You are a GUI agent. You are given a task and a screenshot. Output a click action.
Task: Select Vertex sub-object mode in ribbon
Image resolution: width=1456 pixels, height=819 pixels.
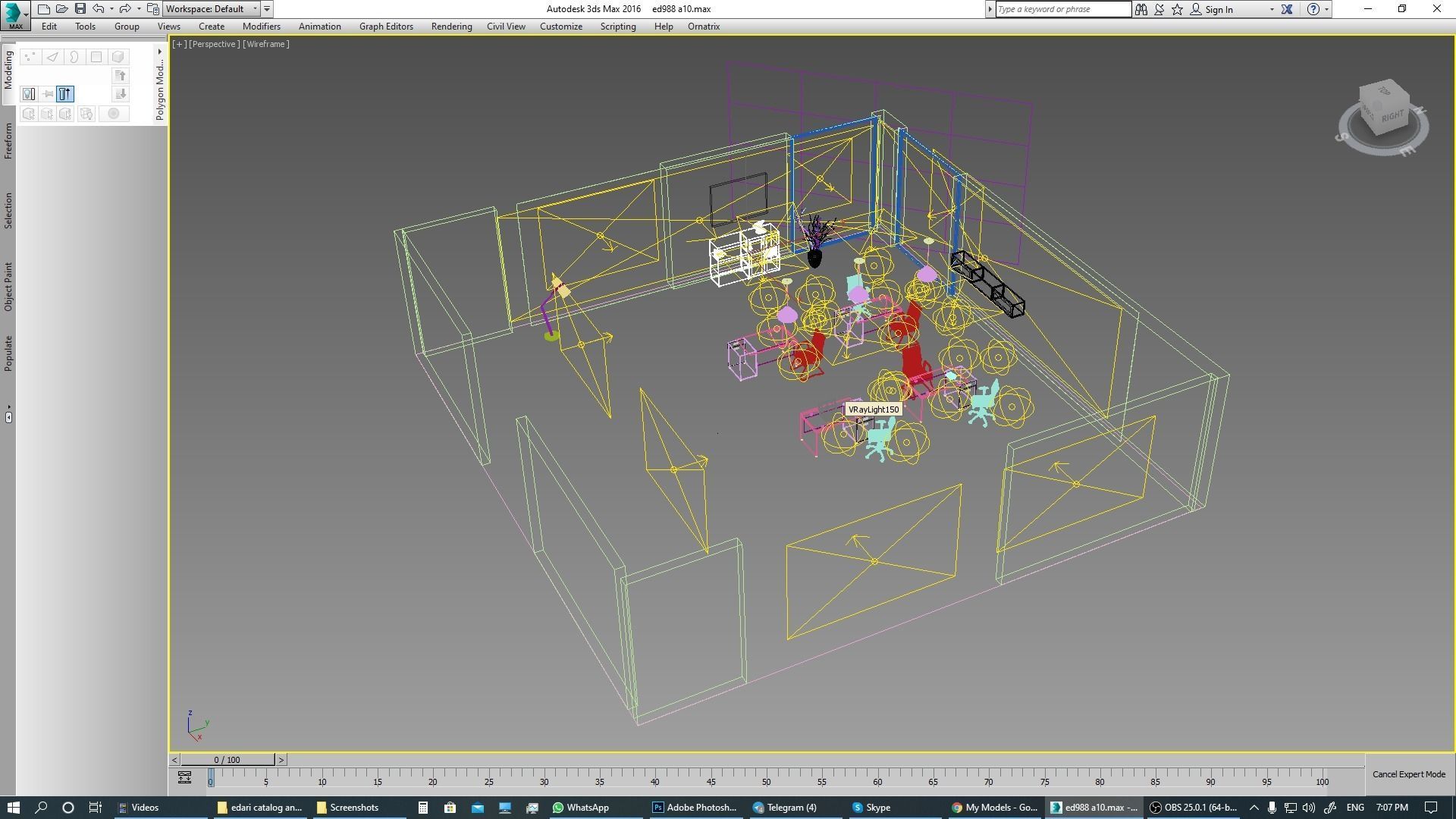click(x=30, y=57)
